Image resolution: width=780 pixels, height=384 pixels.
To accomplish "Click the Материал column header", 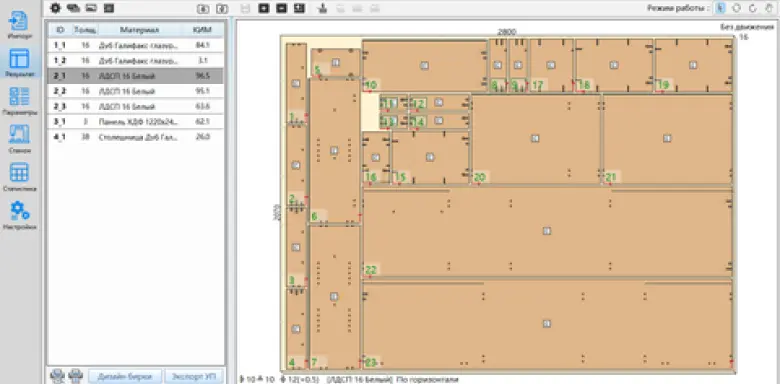I will 139,30.
